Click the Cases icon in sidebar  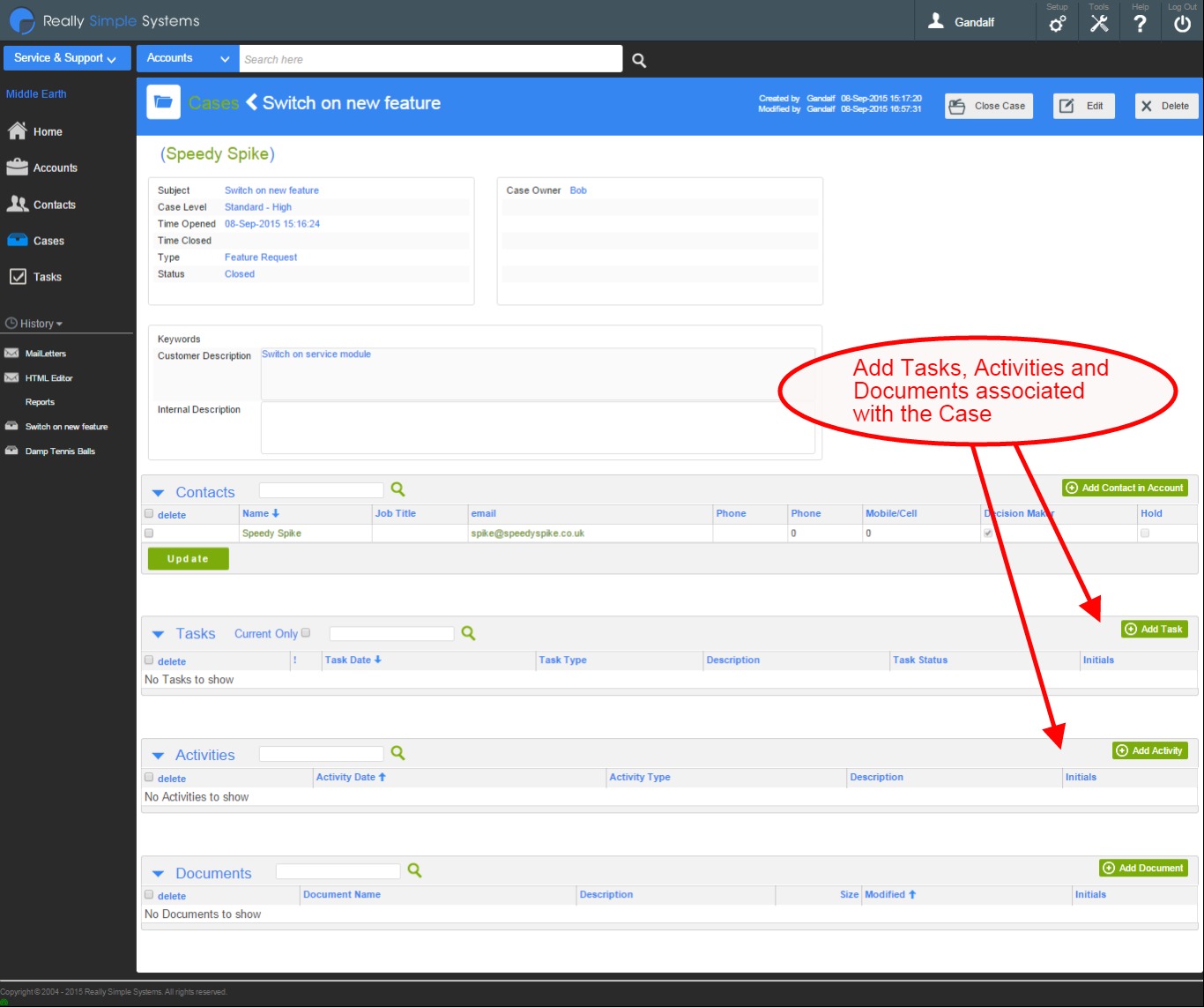point(18,240)
